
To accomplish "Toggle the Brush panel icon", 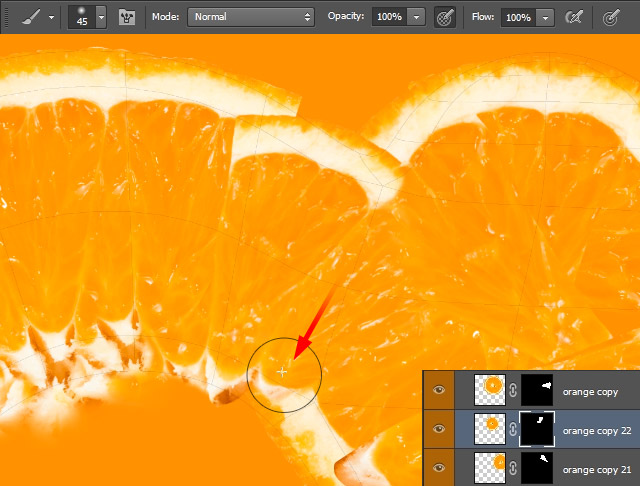I will click(127, 17).
